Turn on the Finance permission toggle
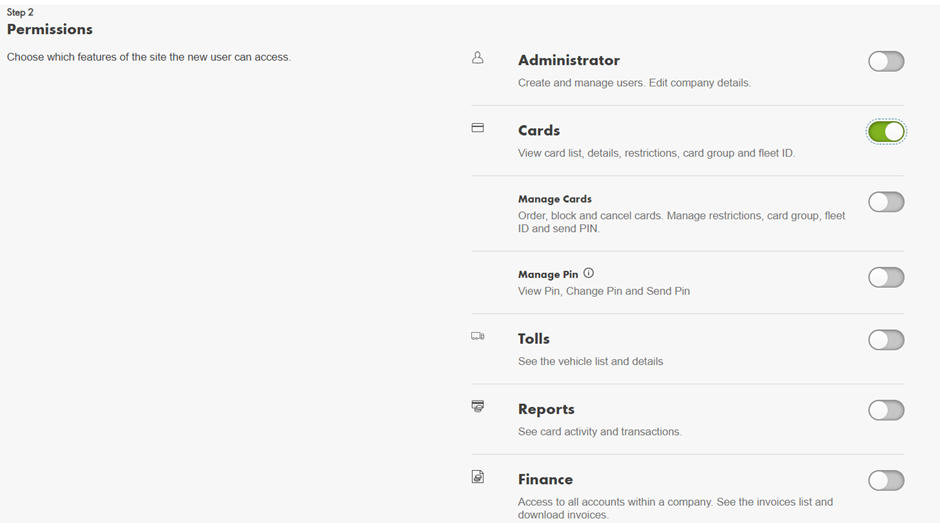Viewport: 940px width, 523px height. point(886,480)
